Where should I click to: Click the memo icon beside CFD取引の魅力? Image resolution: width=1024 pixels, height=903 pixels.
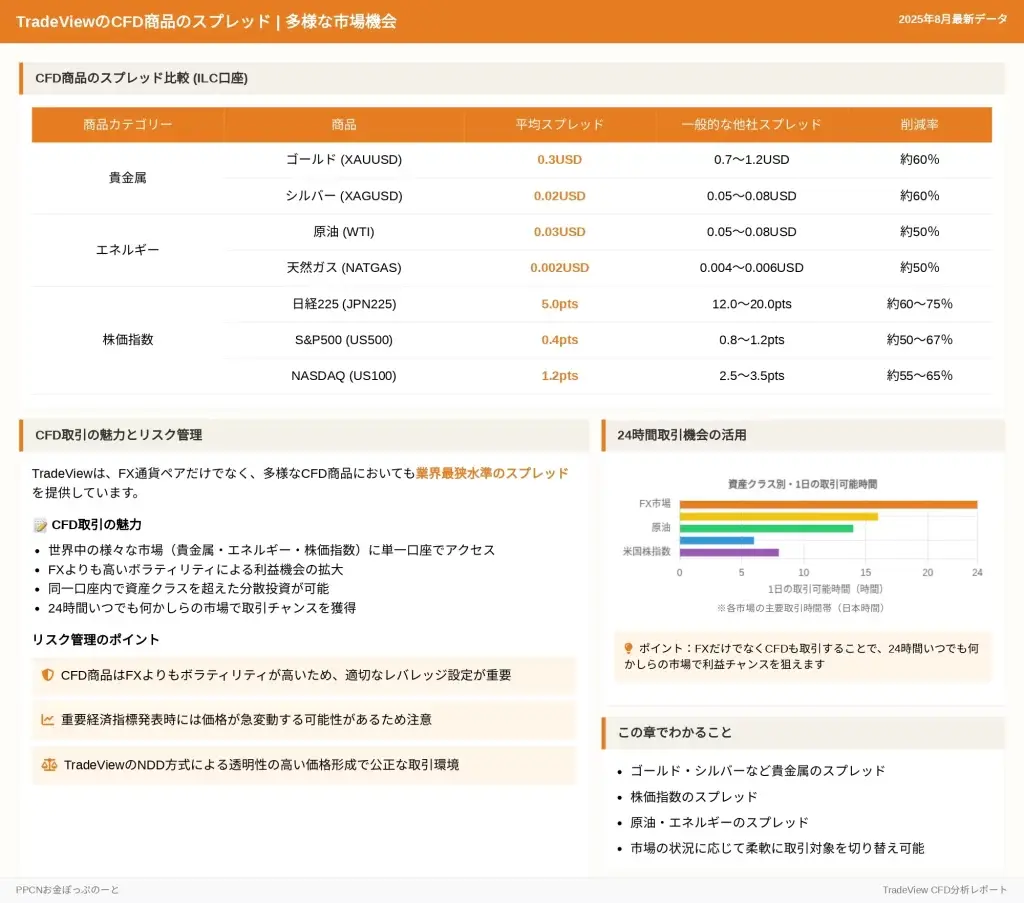tap(40, 525)
